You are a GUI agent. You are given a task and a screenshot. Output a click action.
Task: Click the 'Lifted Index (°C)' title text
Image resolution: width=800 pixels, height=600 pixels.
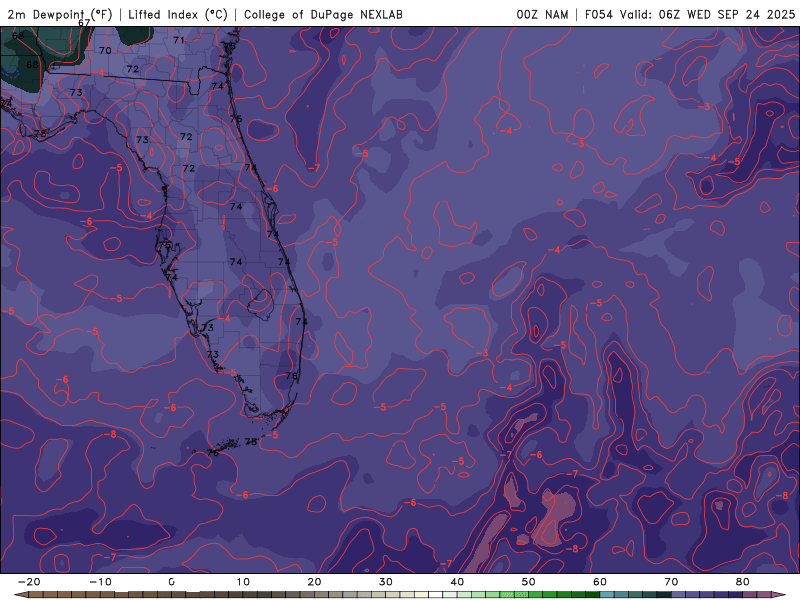178,14
